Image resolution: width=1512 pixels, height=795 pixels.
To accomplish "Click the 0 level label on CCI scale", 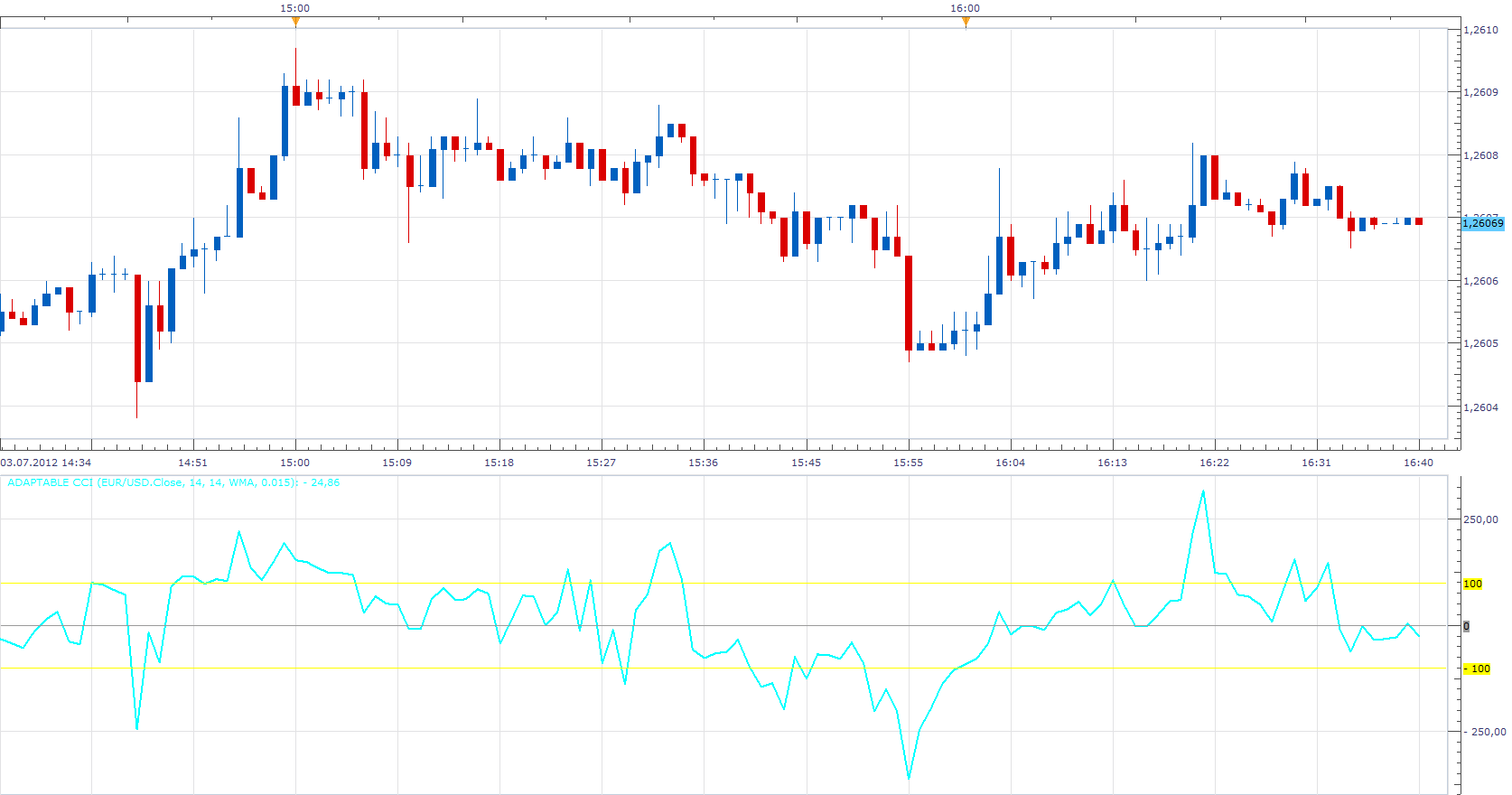I will (x=1466, y=626).
